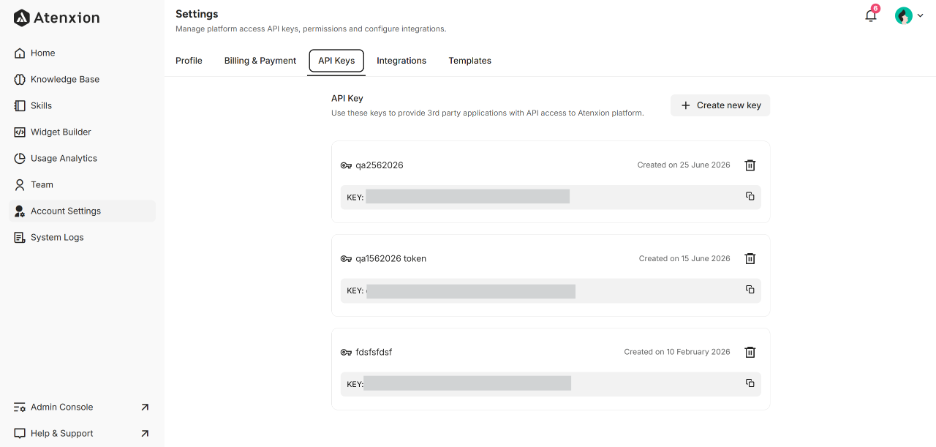The height and width of the screenshot is (447, 936).
Task: Open System Logs label in sidebar
Action: click(57, 237)
